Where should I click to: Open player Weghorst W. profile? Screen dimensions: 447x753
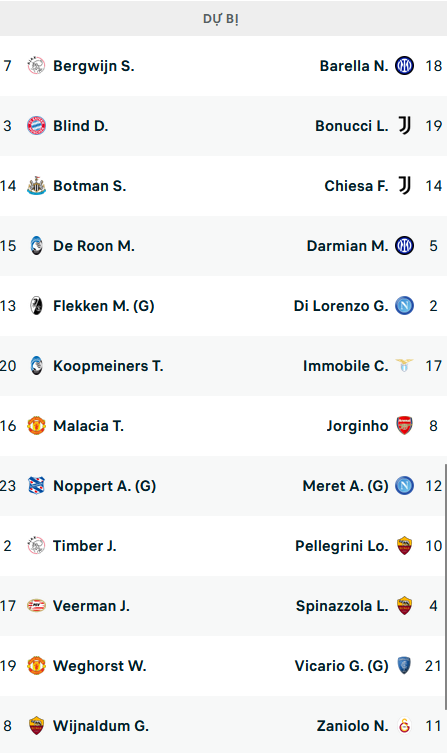pos(99,666)
